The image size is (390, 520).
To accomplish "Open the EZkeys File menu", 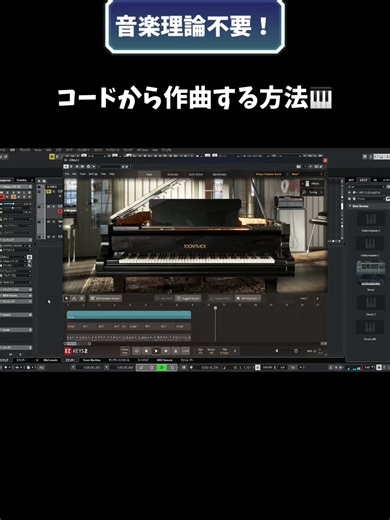I will click(67, 174).
